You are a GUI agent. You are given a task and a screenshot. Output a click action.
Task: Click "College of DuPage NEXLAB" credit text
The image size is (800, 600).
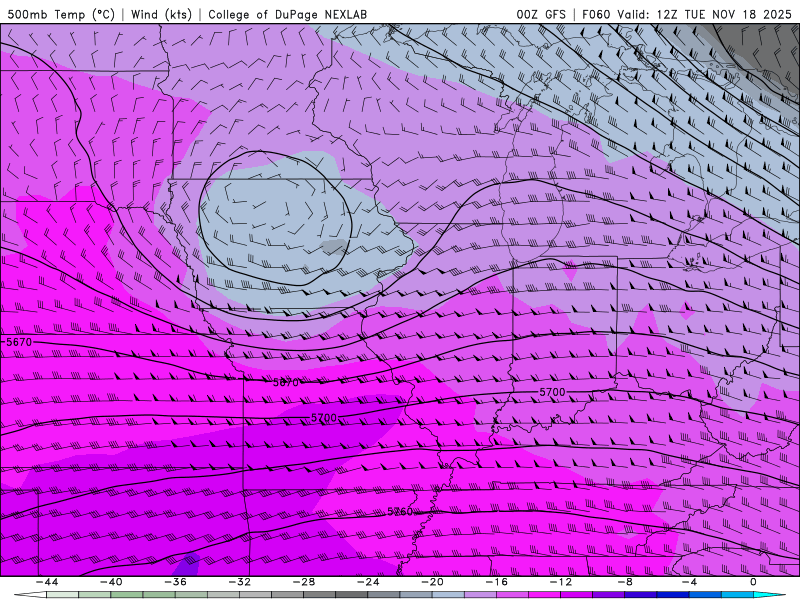tap(287, 14)
